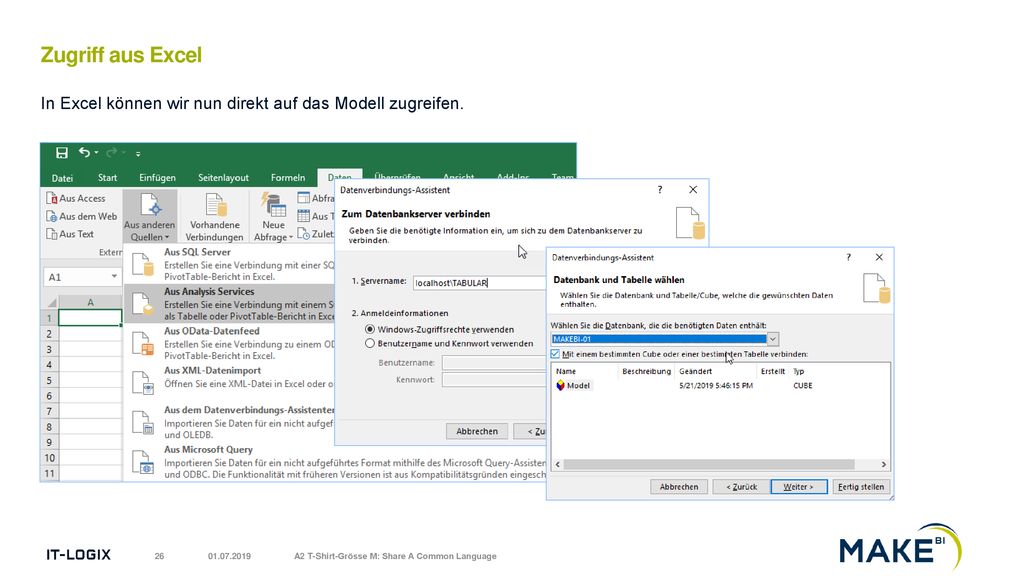Viewport: 1024px width, 576px height.
Task: Click Abbrechen in server connection dialog
Action: [477, 431]
